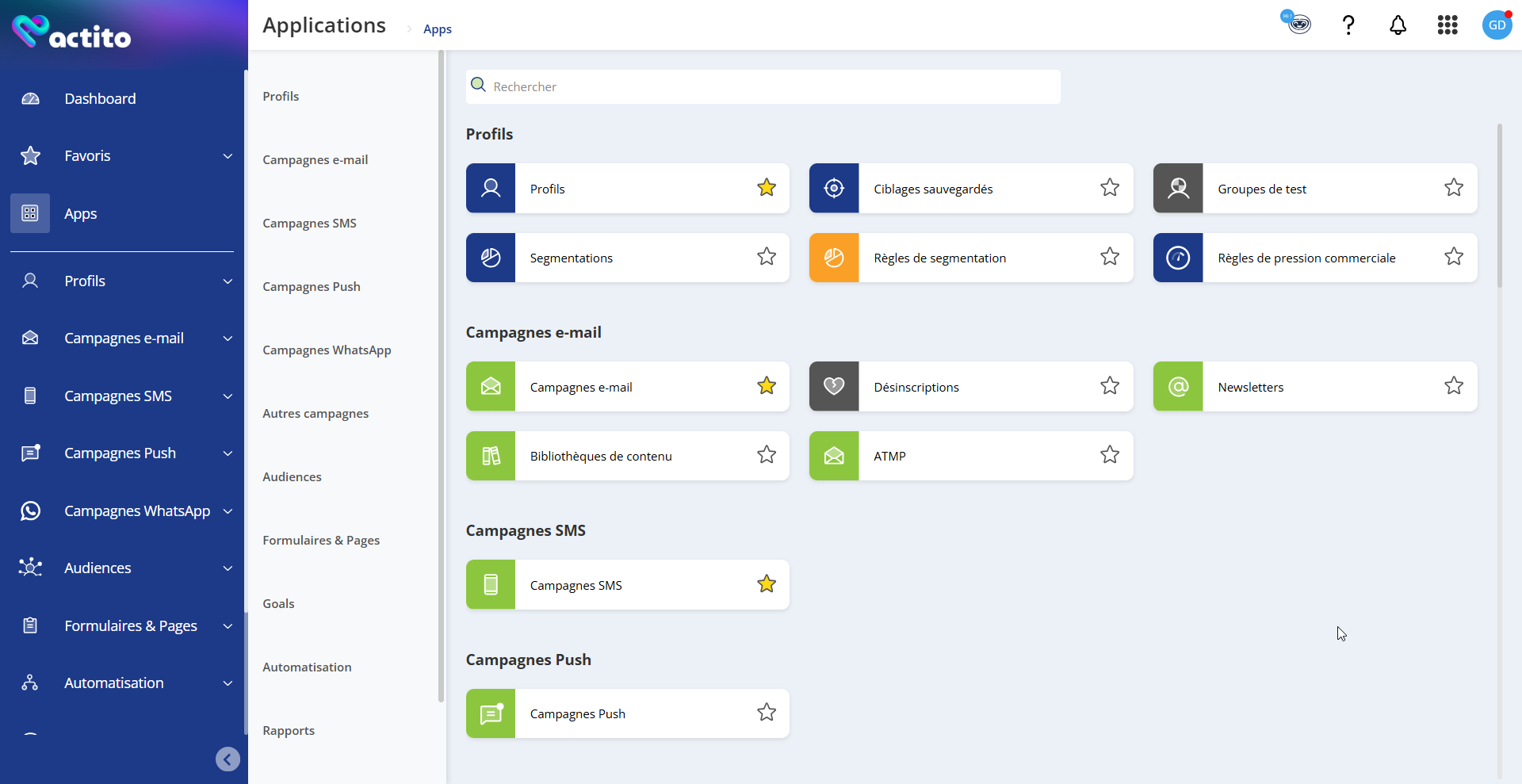Viewport: 1522px width, 784px height.
Task: Click the GD user avatar
Action: click(x=1496, y=25)
